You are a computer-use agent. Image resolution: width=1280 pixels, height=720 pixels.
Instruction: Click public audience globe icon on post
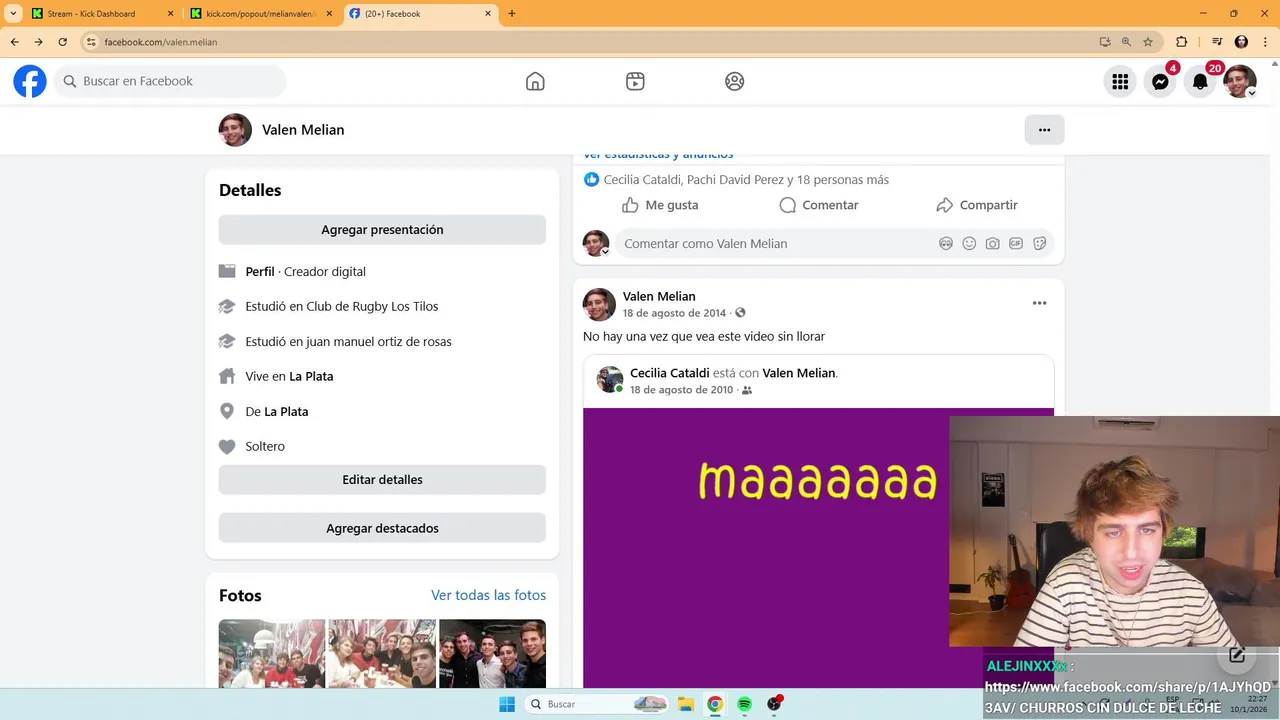click(x=740, y=313)
